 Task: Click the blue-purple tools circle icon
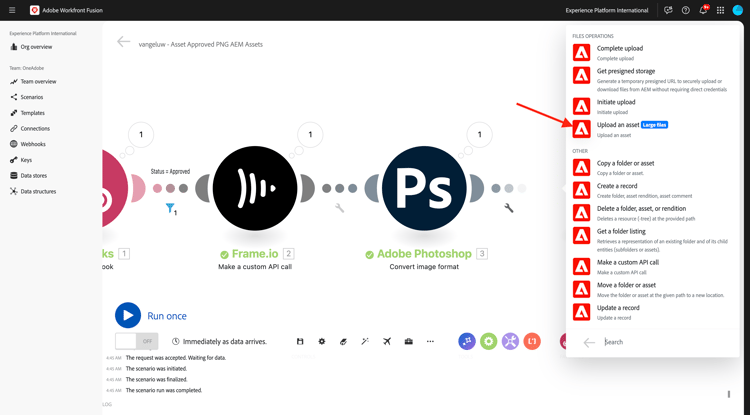(x=467, y=341)
